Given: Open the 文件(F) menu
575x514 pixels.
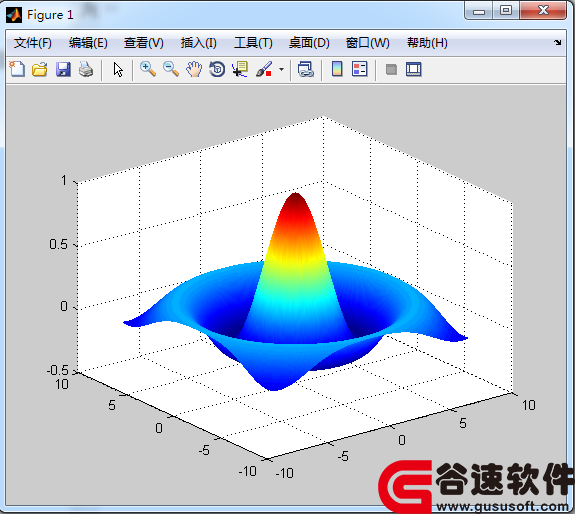Looking at the screenshot, I should pyautogui.click(x=33, y=43).
